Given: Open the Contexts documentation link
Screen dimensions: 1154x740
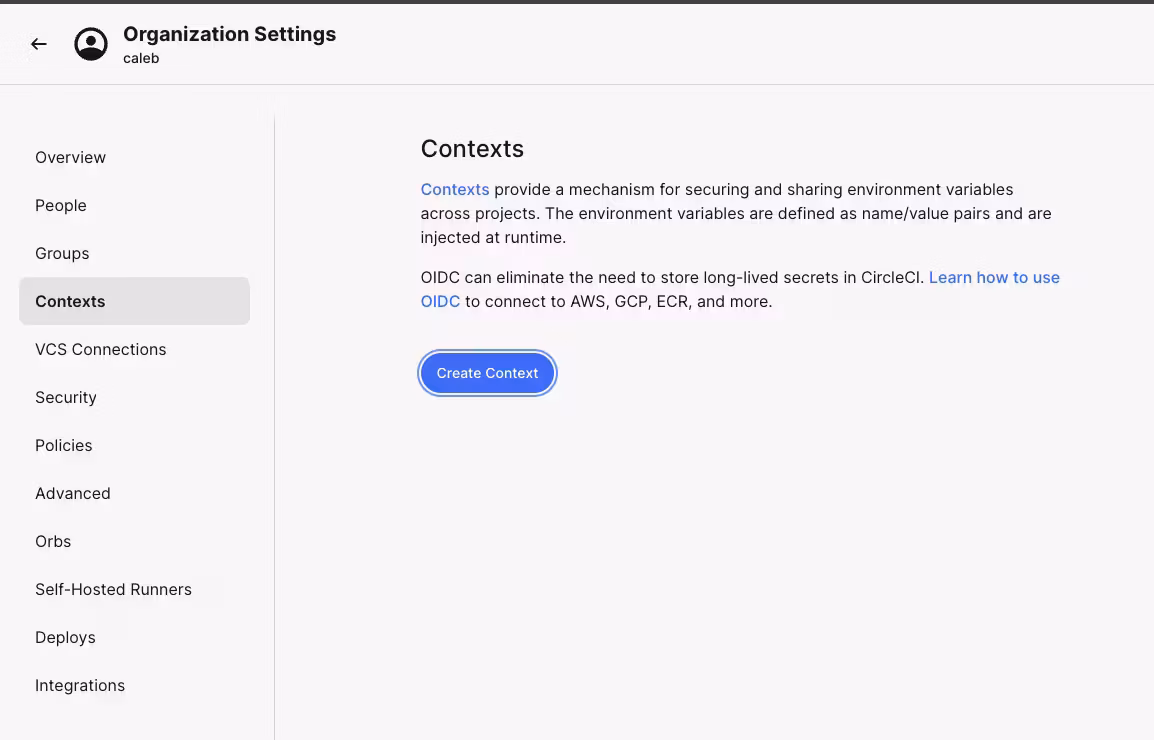Looking at the screenshot, I should [x=455, y=189].
